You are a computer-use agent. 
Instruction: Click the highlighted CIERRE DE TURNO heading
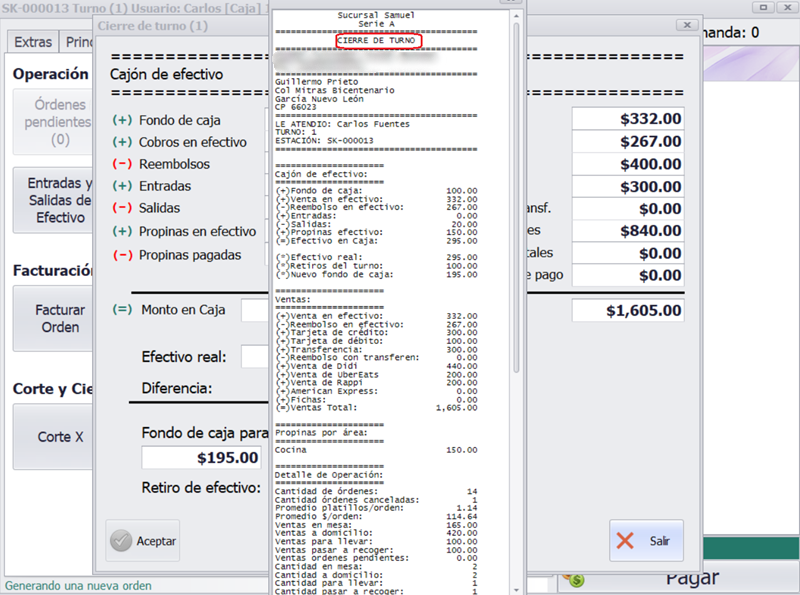(x=378, y=41)
